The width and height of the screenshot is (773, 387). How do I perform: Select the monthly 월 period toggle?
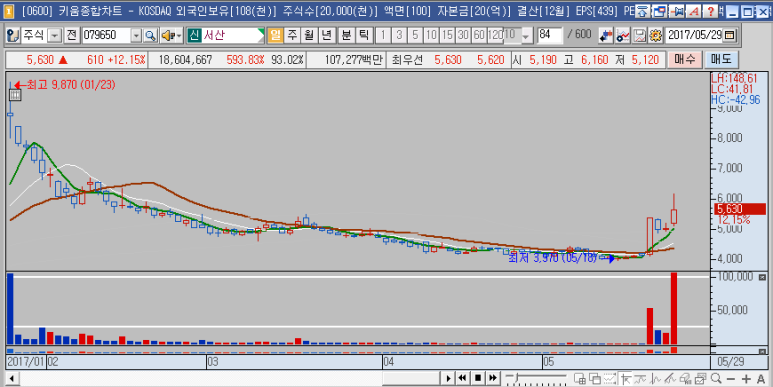coord(309,35)
